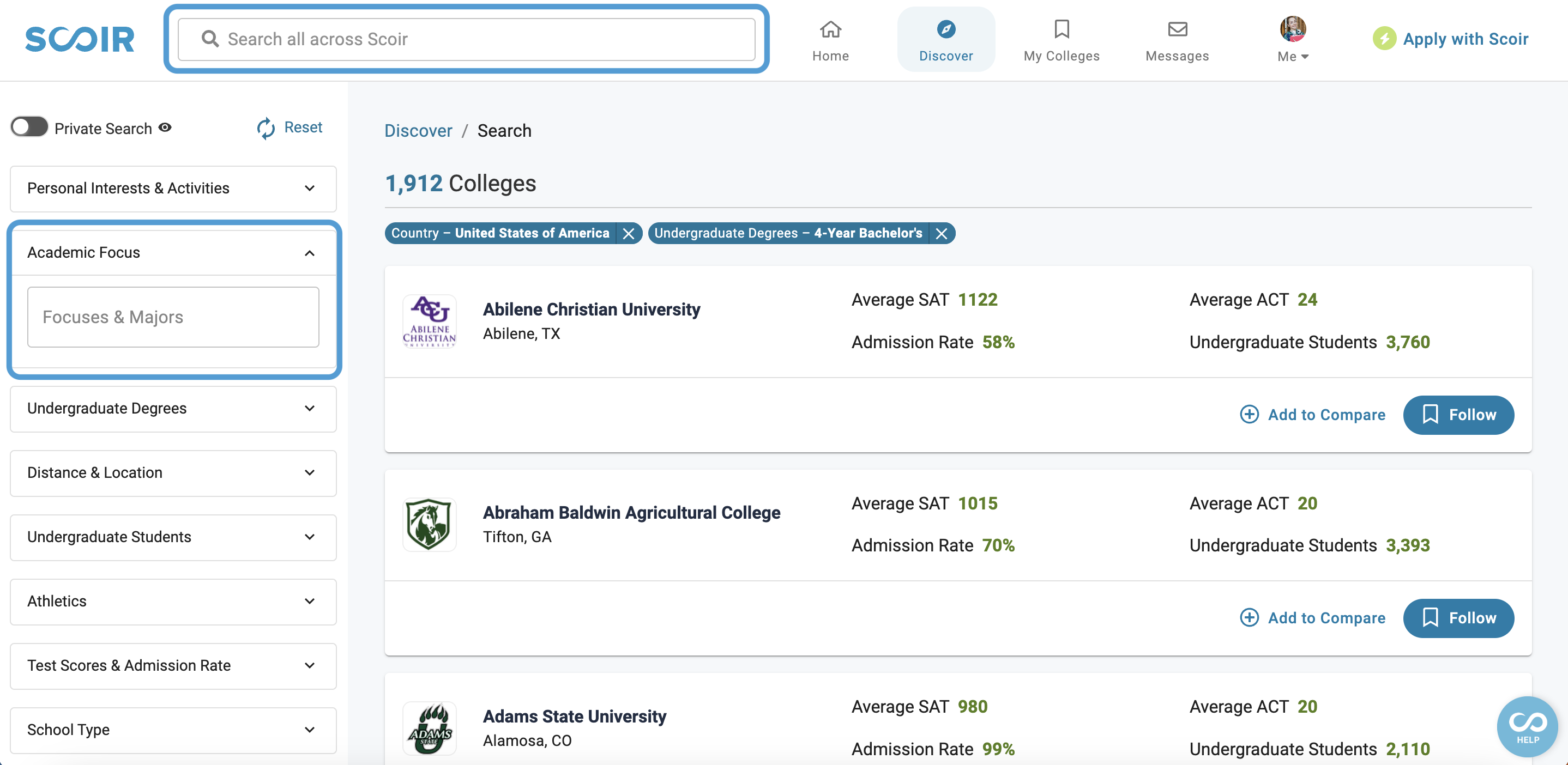Open the Messages envelope icon
Screen dimensions: 1568x765
1177,28
